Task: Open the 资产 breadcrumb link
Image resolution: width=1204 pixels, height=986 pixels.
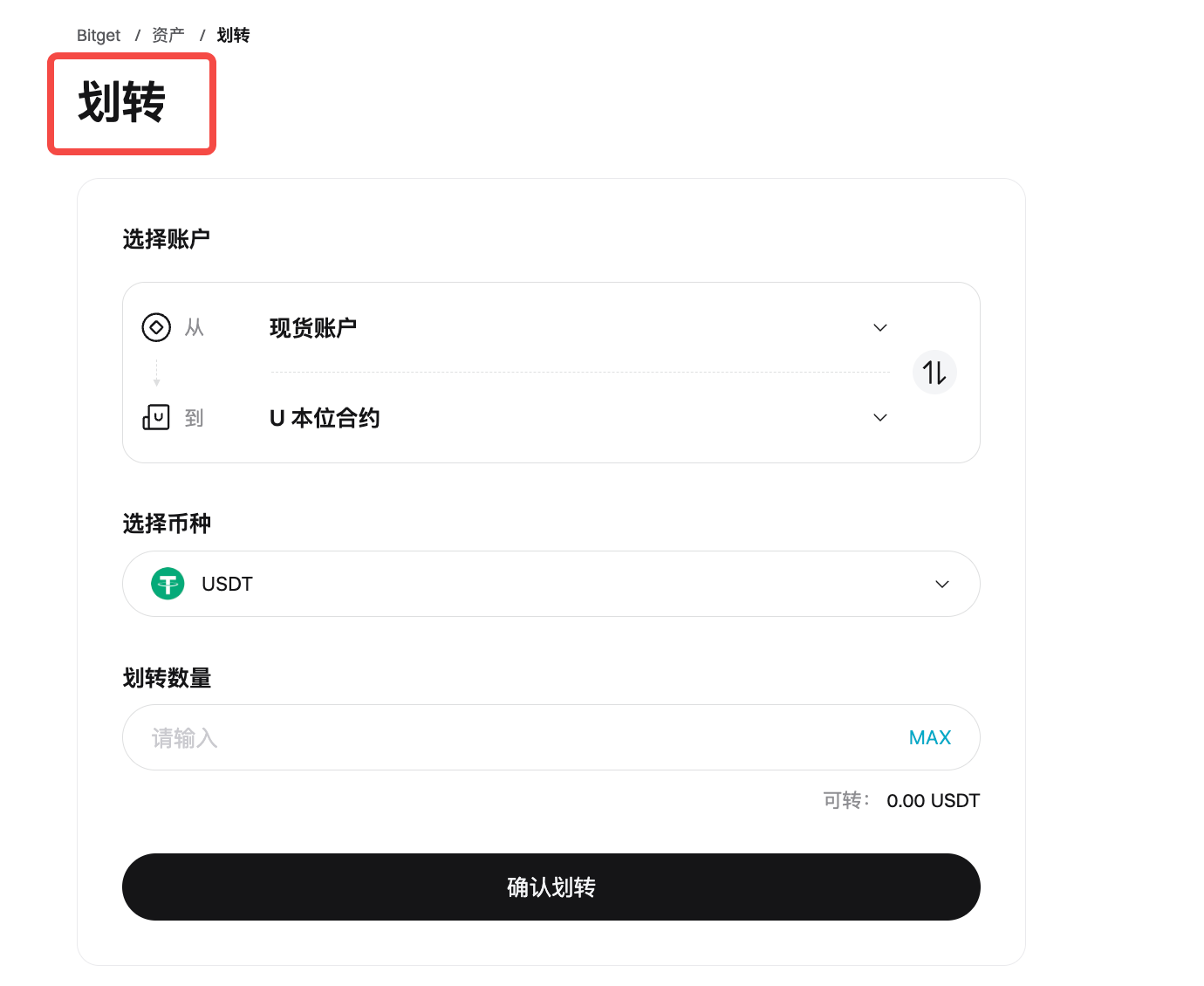Action: coord(168,36)
